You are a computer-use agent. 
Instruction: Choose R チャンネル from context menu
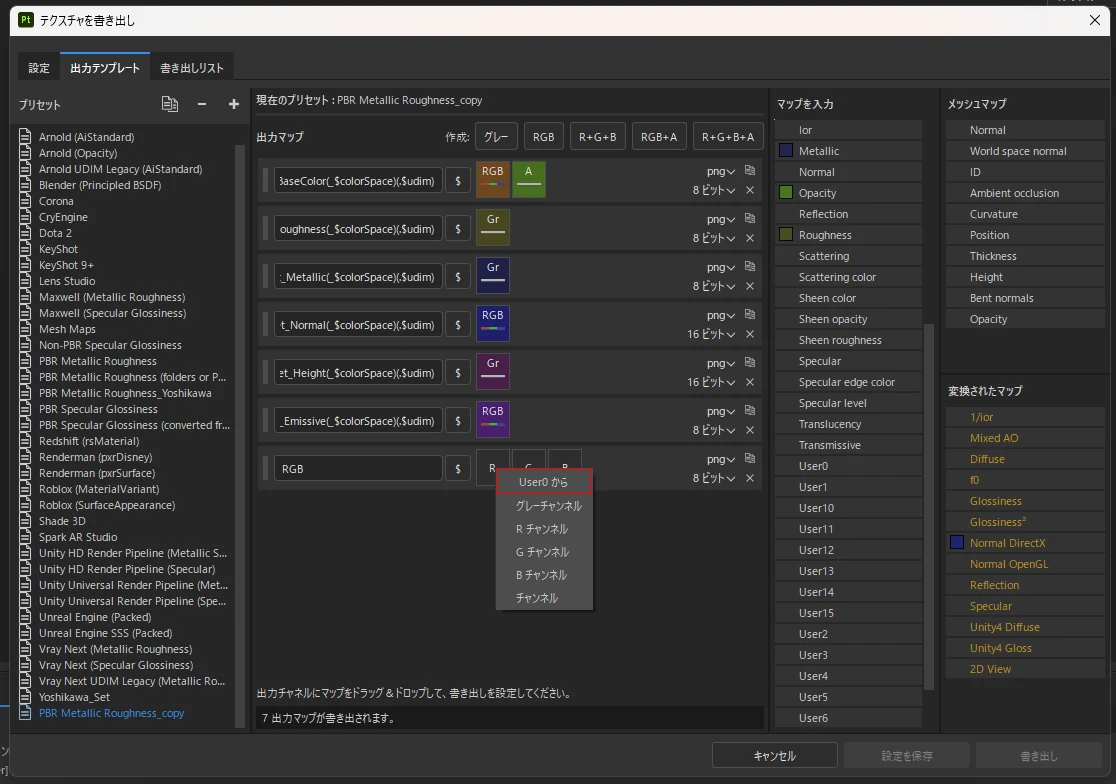pos(542,529)
